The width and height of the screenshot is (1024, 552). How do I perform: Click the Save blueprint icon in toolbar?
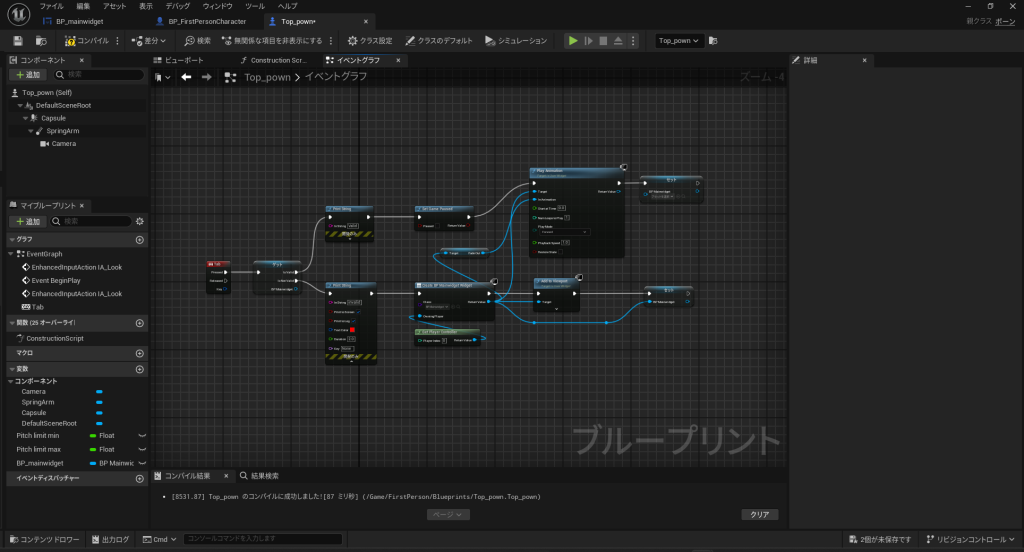pyautogui.click(x=18, y=41)
